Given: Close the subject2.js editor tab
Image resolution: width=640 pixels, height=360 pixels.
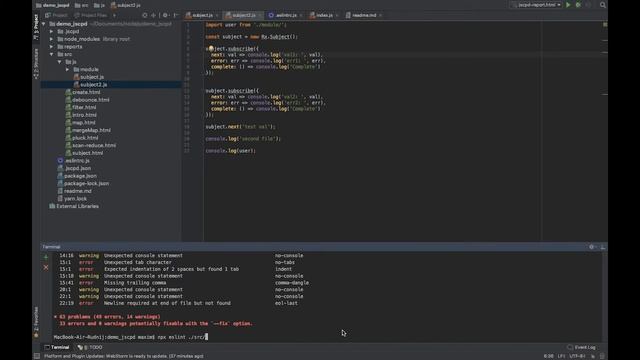Looking at the screenshot, I should point(260,16).
